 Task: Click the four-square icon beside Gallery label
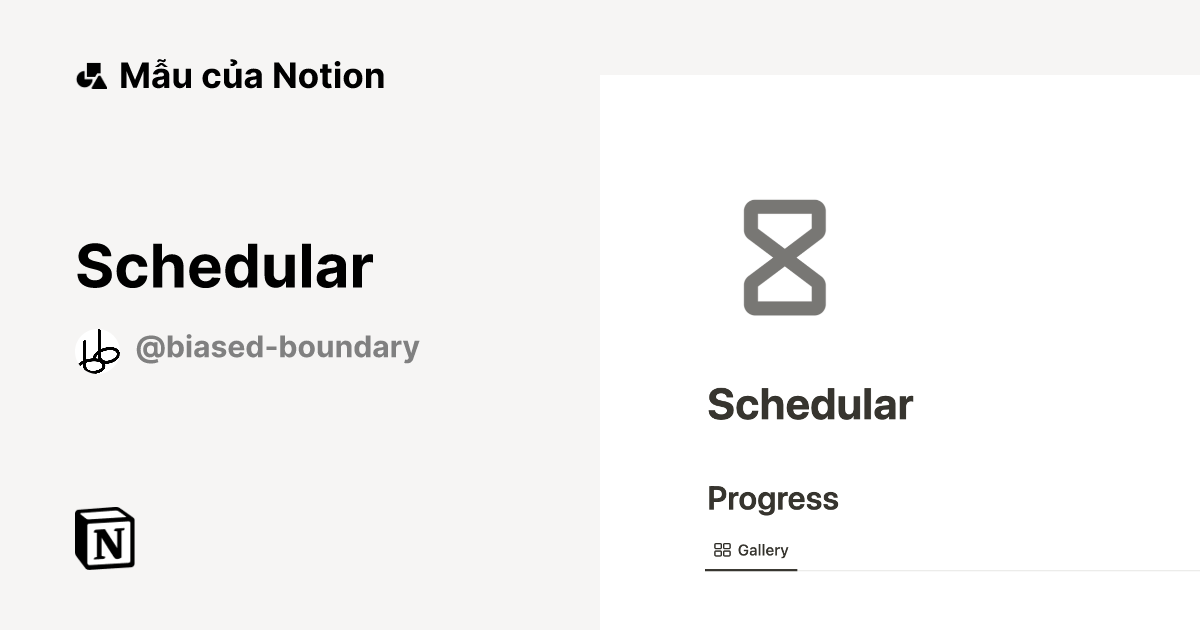pos(722,549)
